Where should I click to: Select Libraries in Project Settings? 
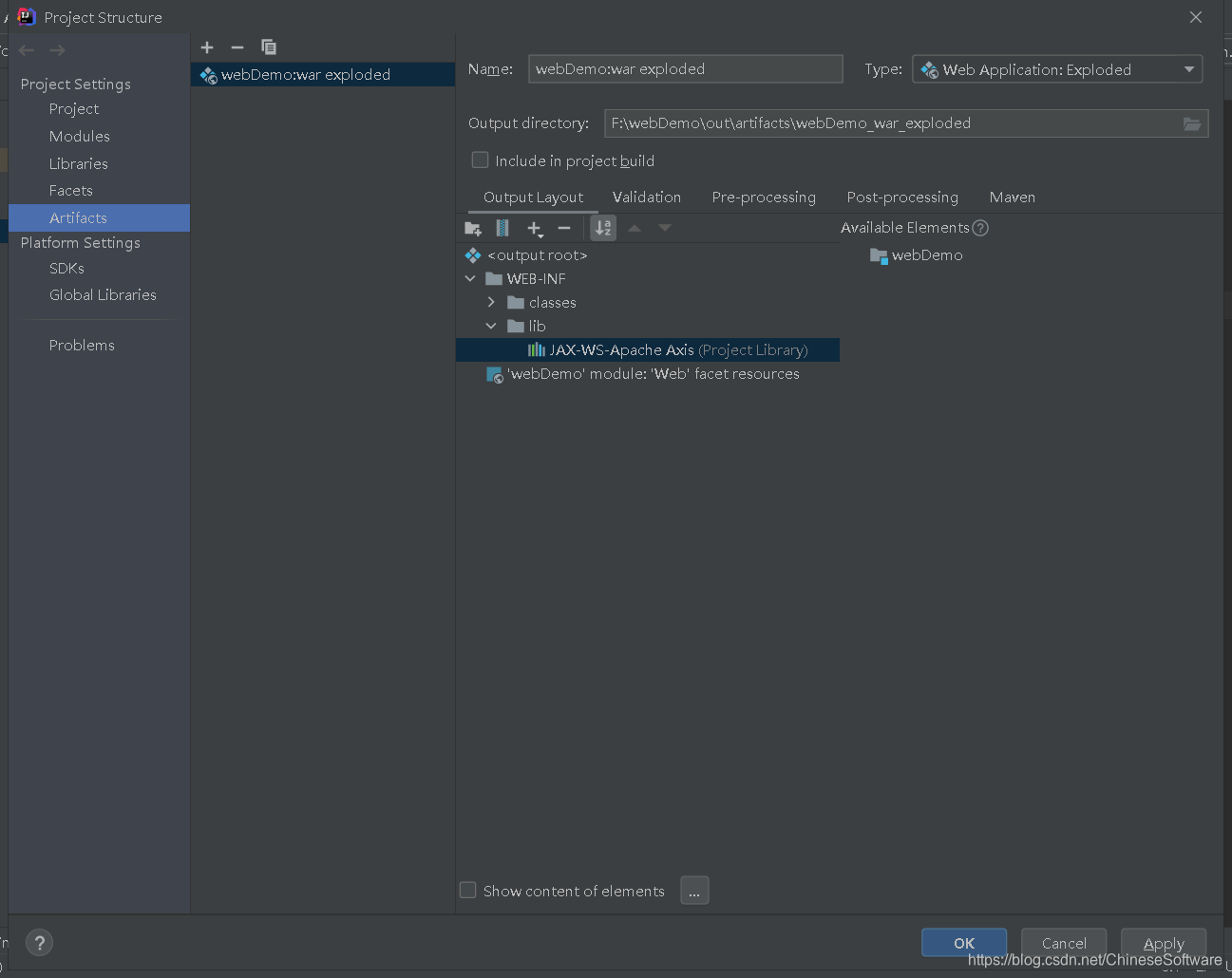coord(79,164)
